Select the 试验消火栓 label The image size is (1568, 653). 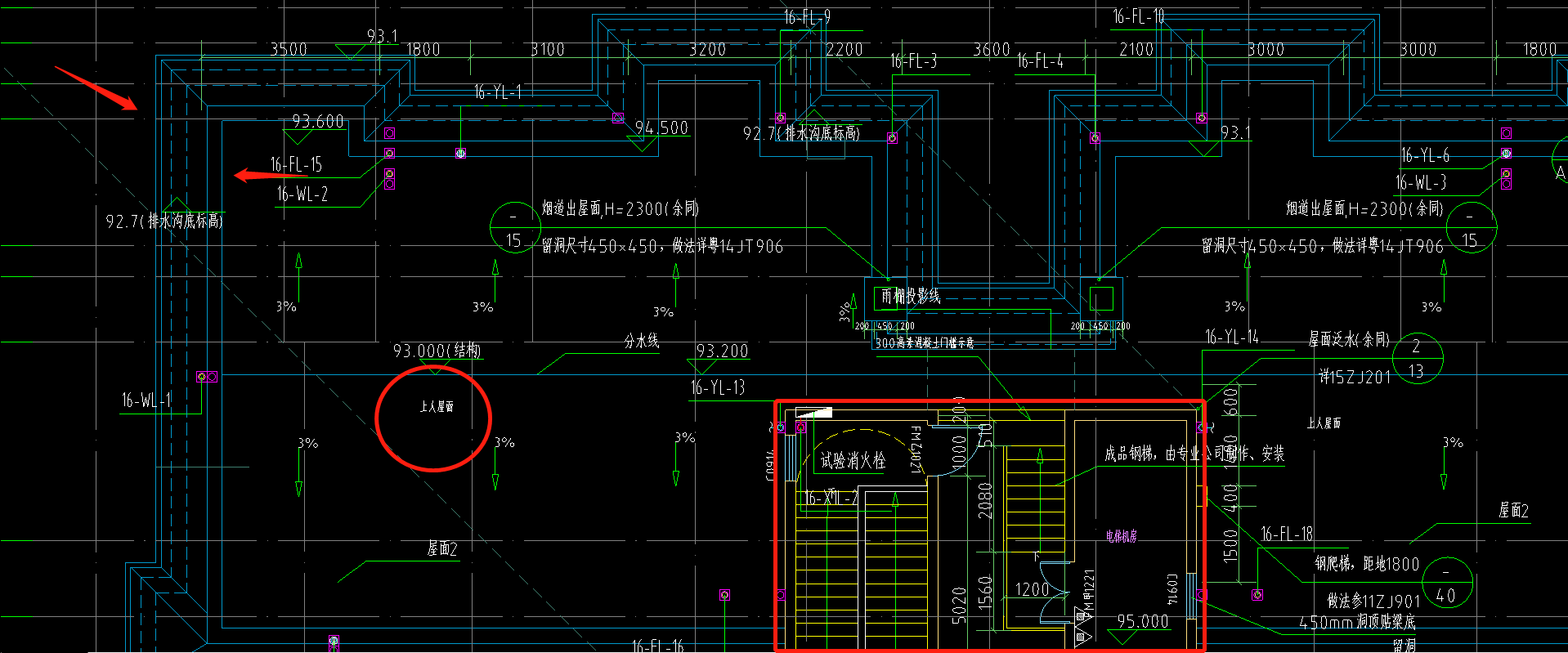(x=853, y=461)
